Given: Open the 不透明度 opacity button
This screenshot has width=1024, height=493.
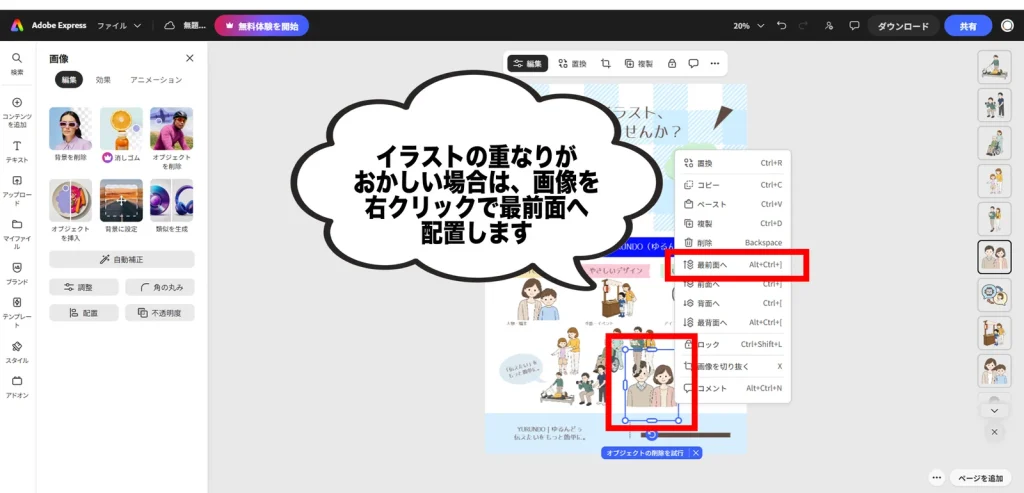Looking at the screenshot, I should (x=159, y=313).
